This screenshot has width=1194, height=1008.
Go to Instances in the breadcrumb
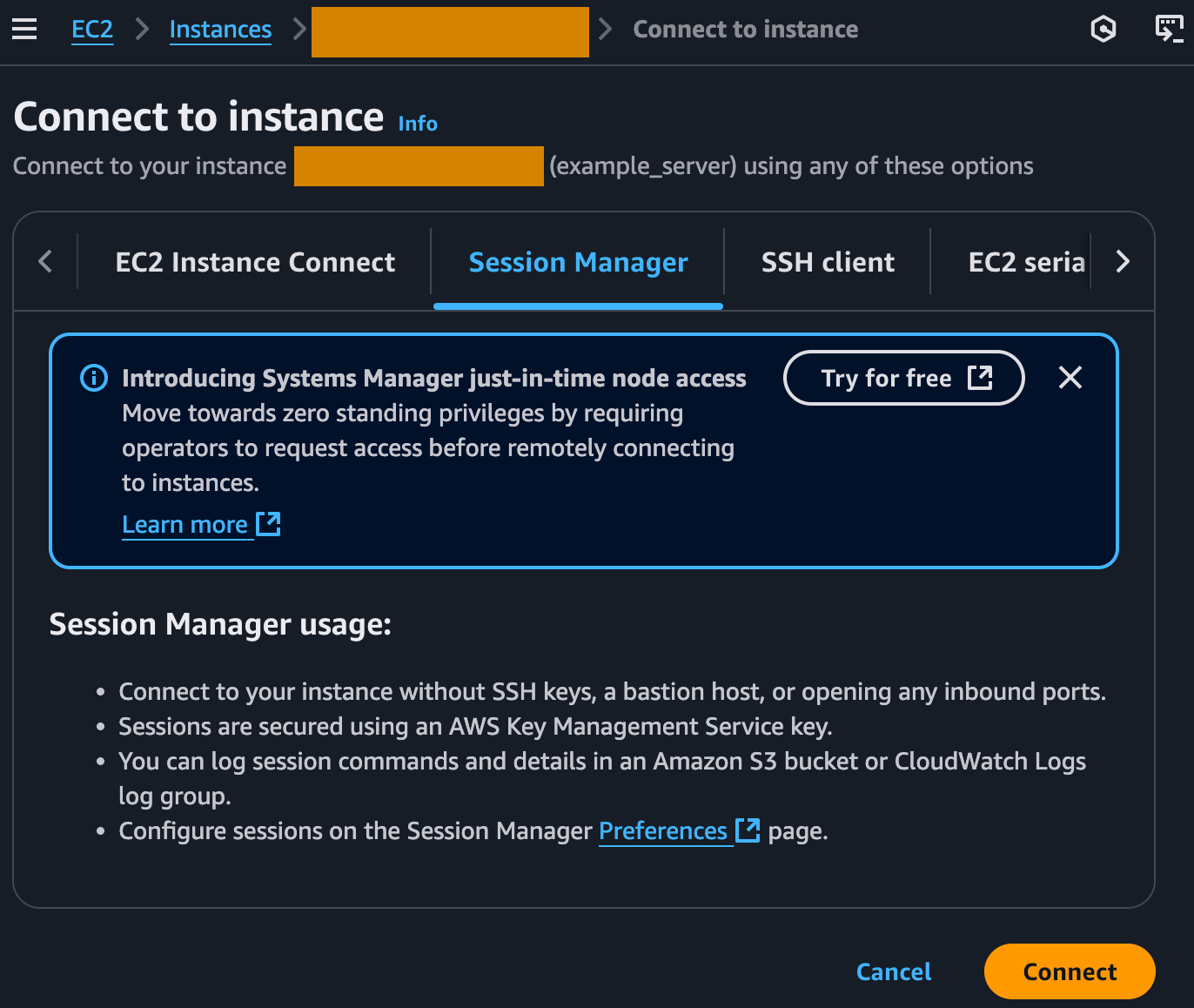pos(220,30)
